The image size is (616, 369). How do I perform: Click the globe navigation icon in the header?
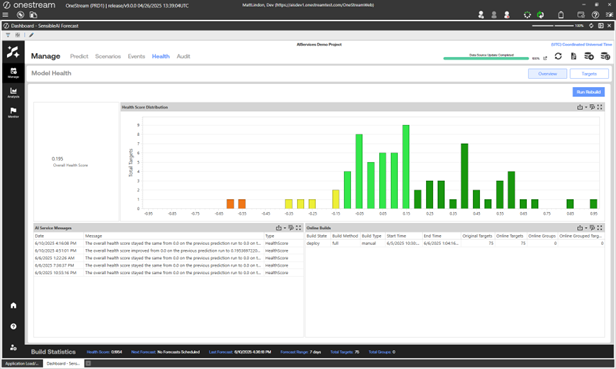coord(20,15)
